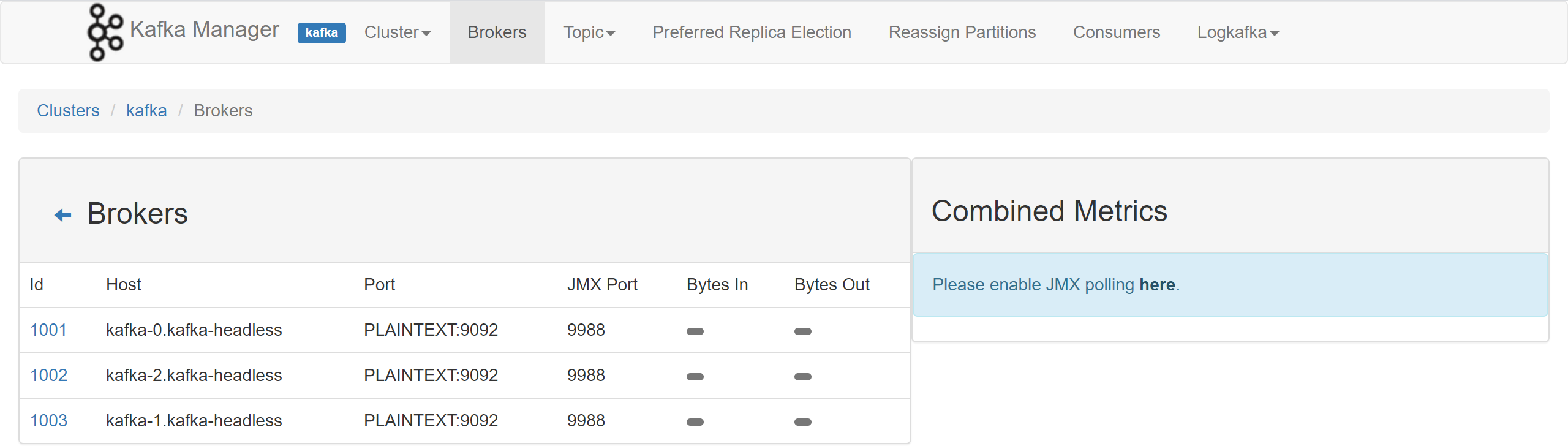The height and width of the screenshot is (446, 1568).
Task: Open the Logkafka dropdown menu
Action: pyautogui.click(x=1238, y=32)
